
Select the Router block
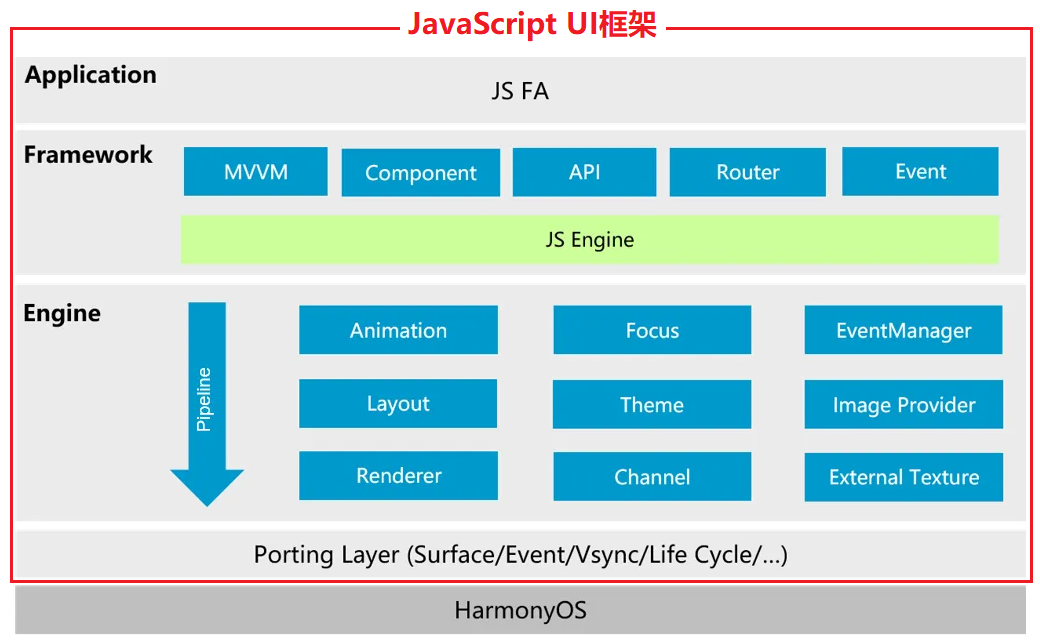click(x=748, y=172)
